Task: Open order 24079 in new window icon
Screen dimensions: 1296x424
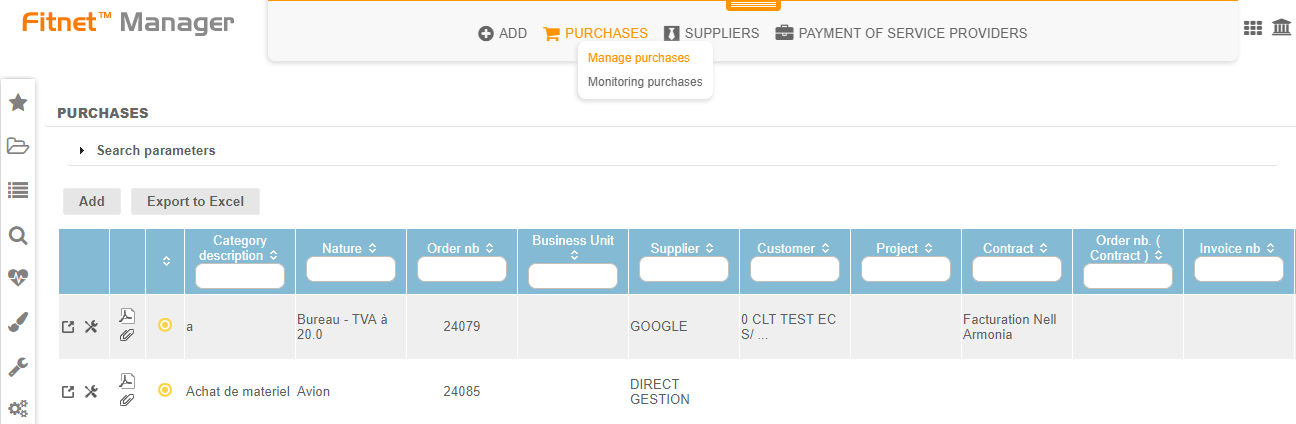Action: (x=68, y=327)
